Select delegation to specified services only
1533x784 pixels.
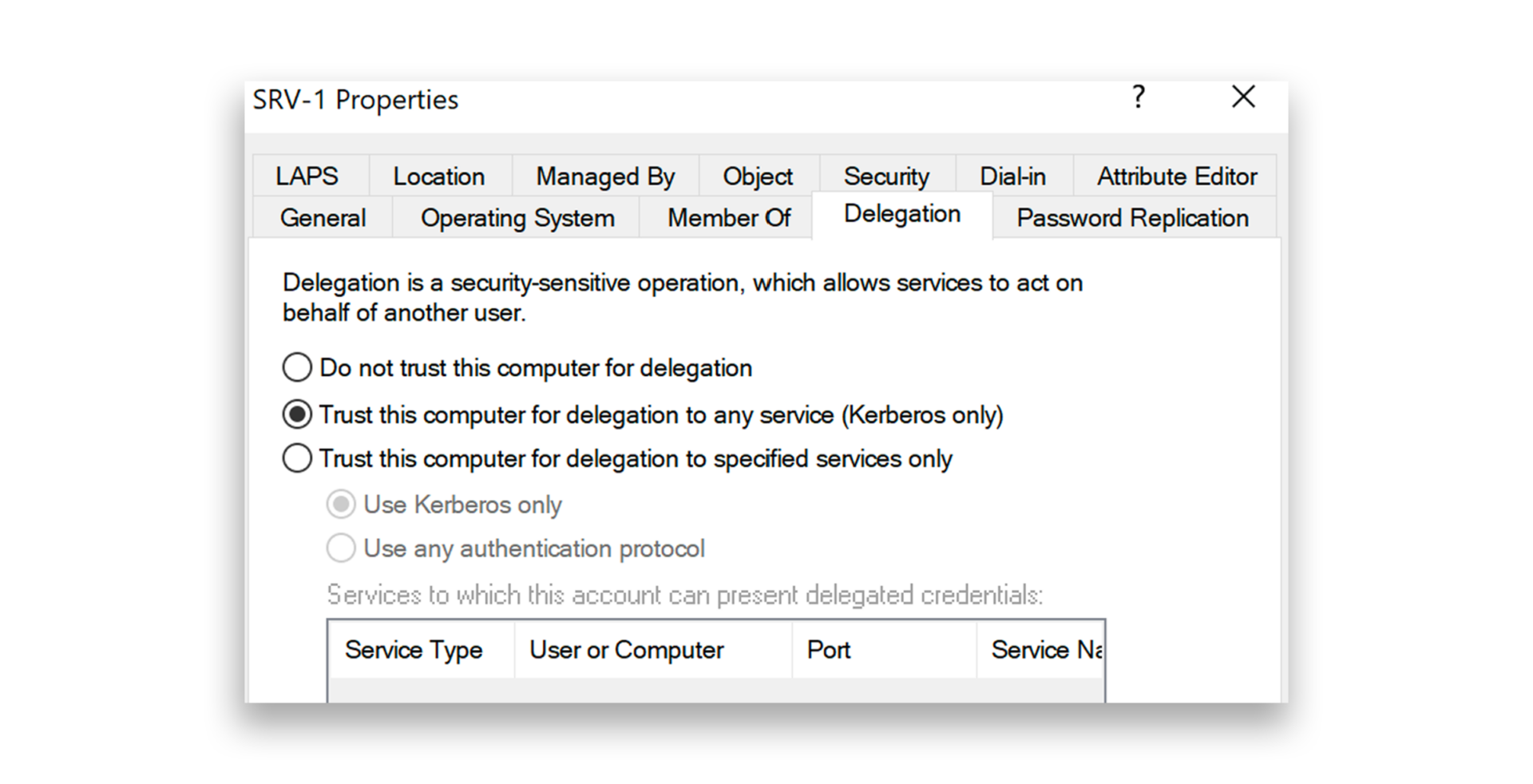click(297, 458)
